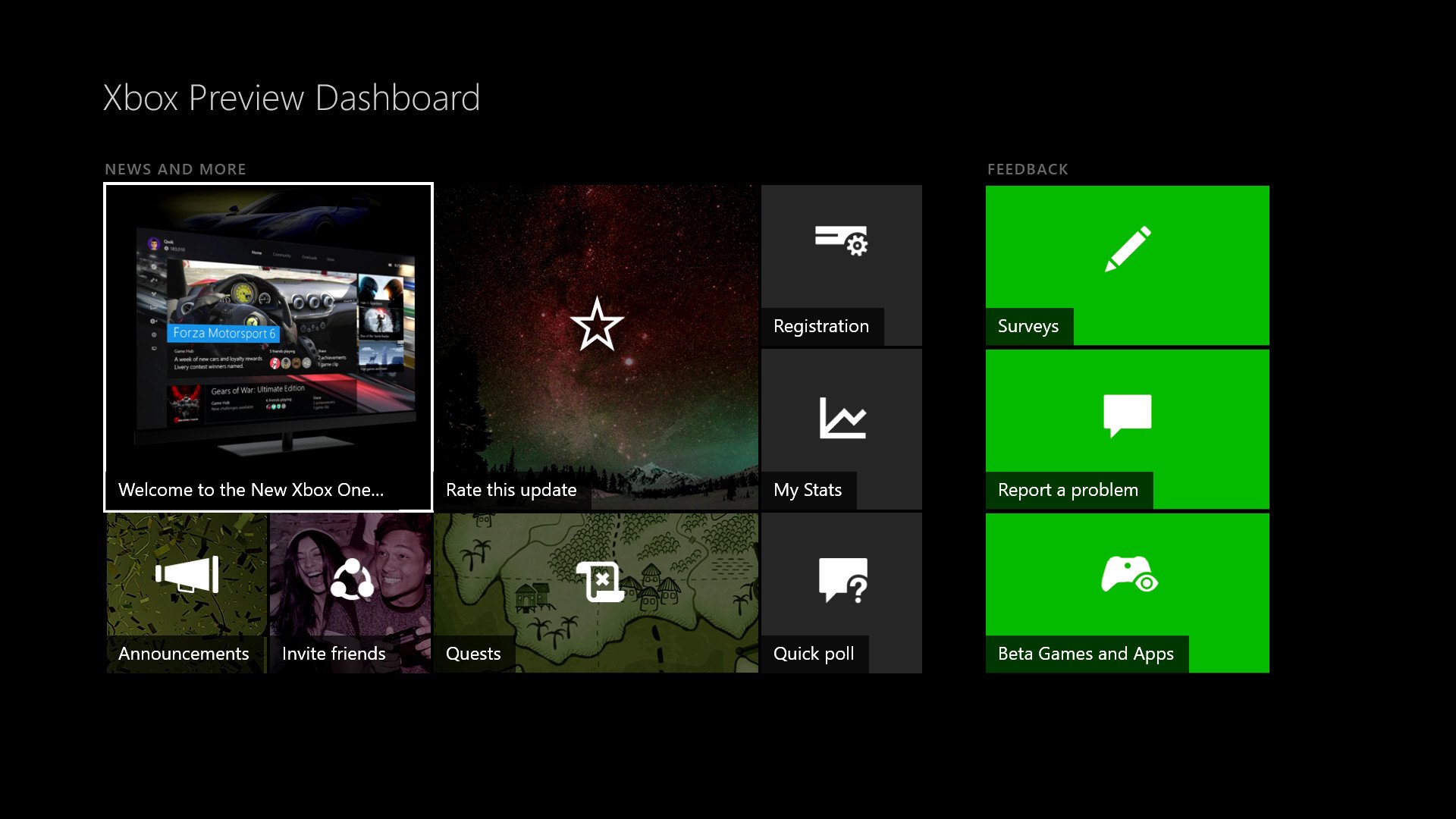Screen dimensions: 1456x819
Task: Click the My Stats line chart icon
Action: tap(843, 418)
